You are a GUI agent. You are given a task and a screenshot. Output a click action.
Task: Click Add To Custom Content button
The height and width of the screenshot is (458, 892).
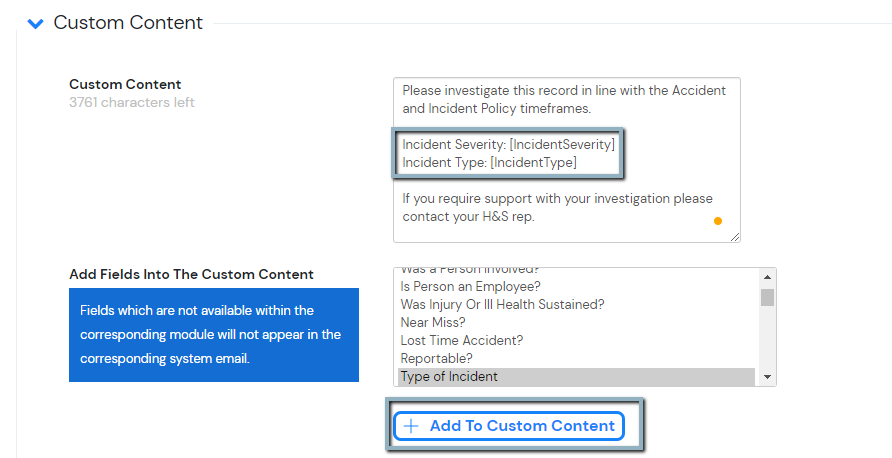click(509, 426)
